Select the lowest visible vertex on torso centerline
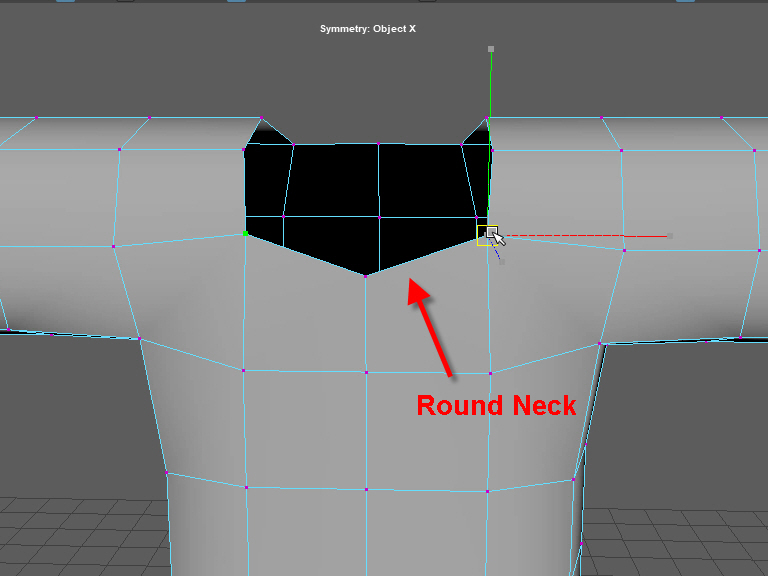The image size is (768, 576). point(366,489)
